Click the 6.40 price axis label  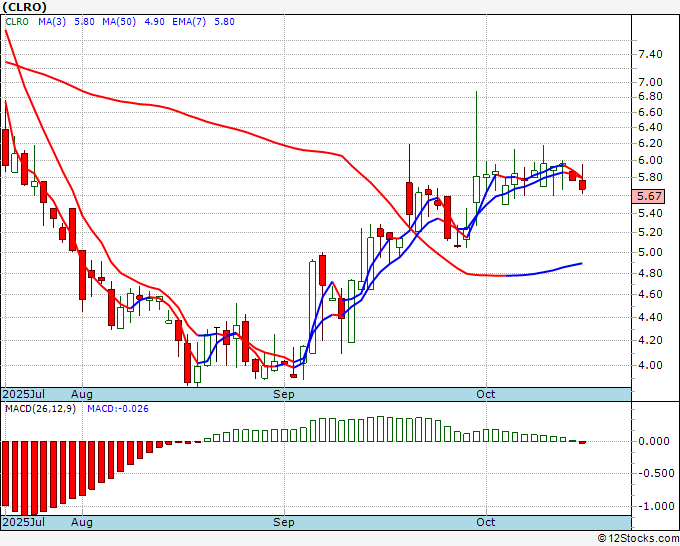click(x=650, y=128)
